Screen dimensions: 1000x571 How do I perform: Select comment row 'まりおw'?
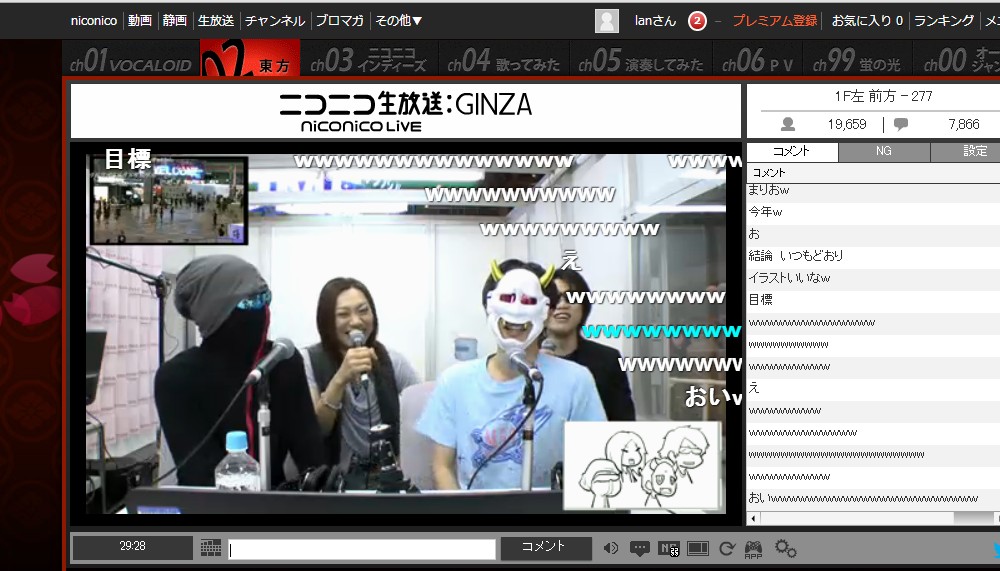pos(872,190)
